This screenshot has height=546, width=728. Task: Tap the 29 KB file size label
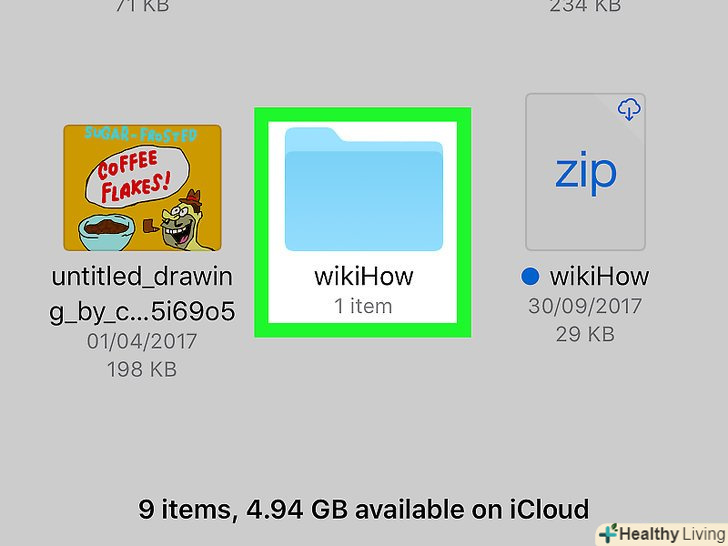tap(585, 334)
